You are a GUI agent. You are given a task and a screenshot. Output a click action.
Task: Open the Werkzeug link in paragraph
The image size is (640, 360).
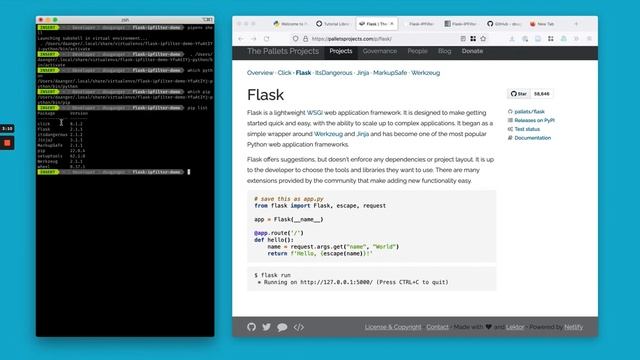328,134
